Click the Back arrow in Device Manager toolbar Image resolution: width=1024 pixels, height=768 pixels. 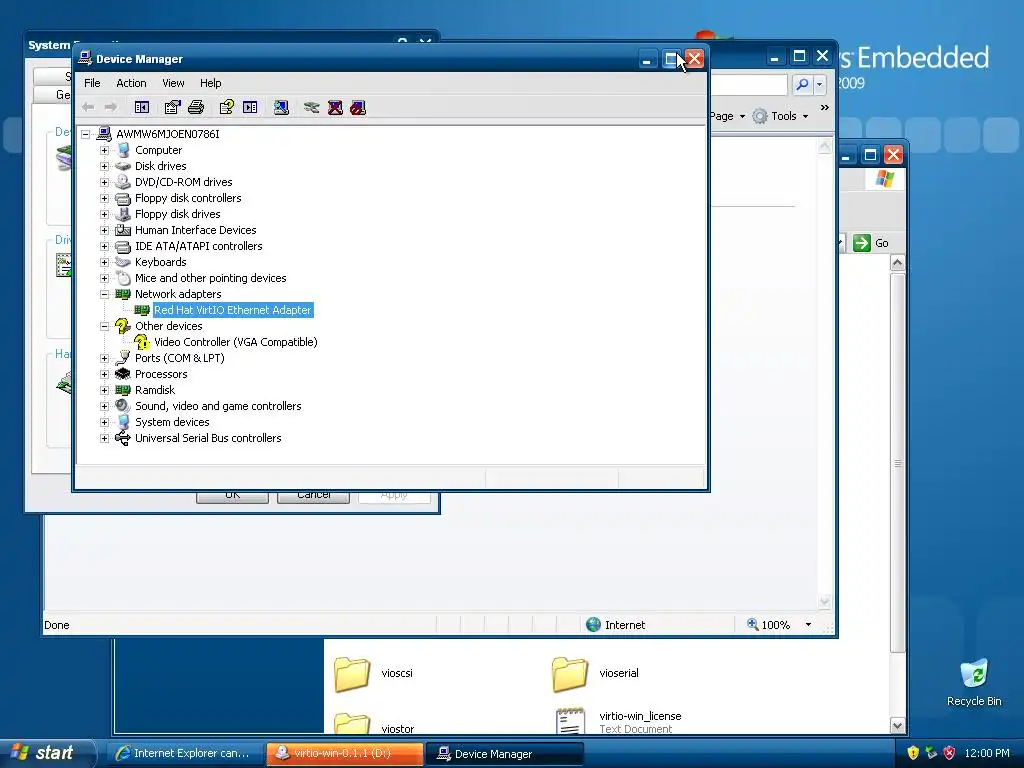coord(88,107)
